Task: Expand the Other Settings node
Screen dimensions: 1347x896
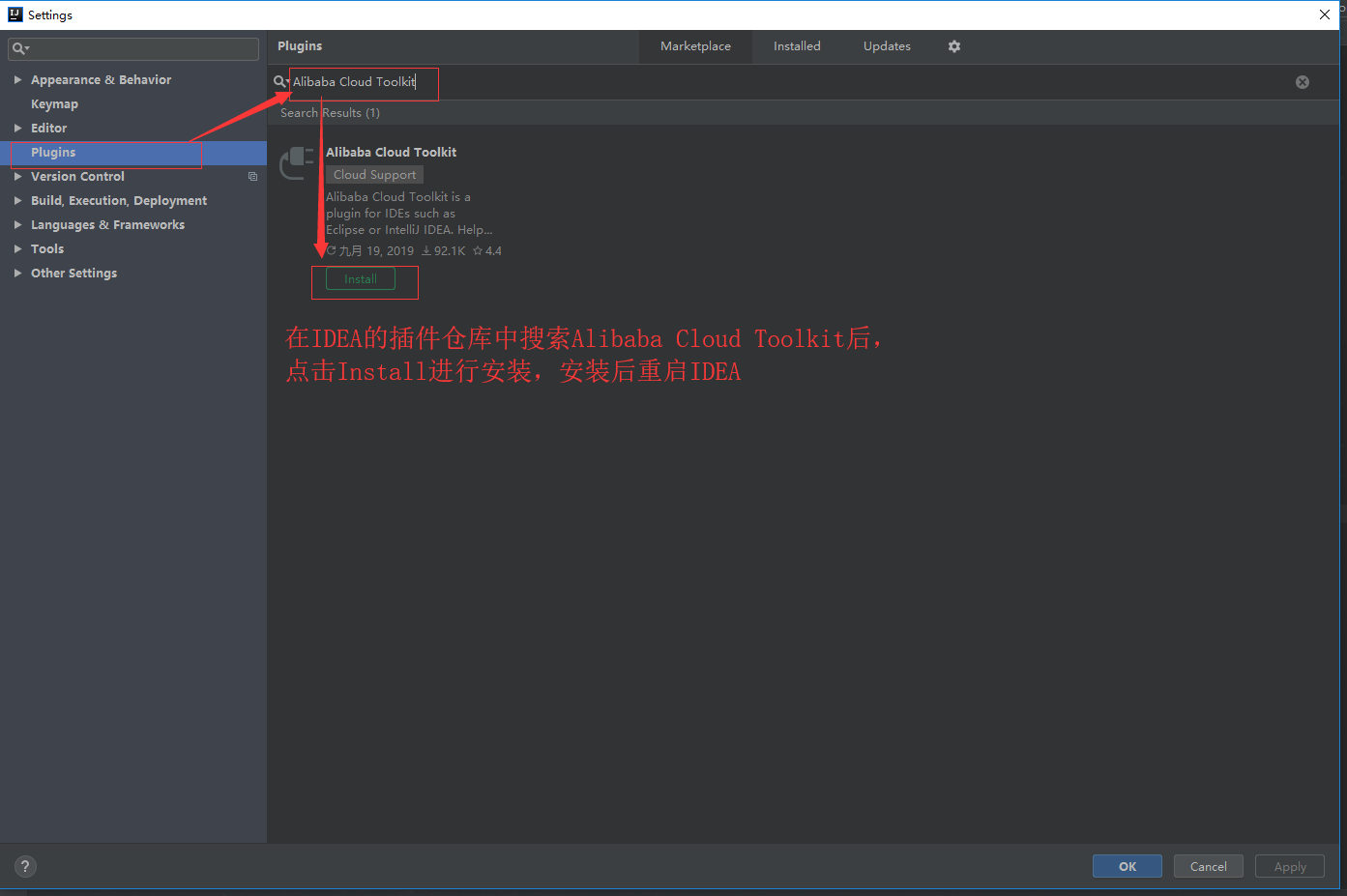Action: coord(17,274)
